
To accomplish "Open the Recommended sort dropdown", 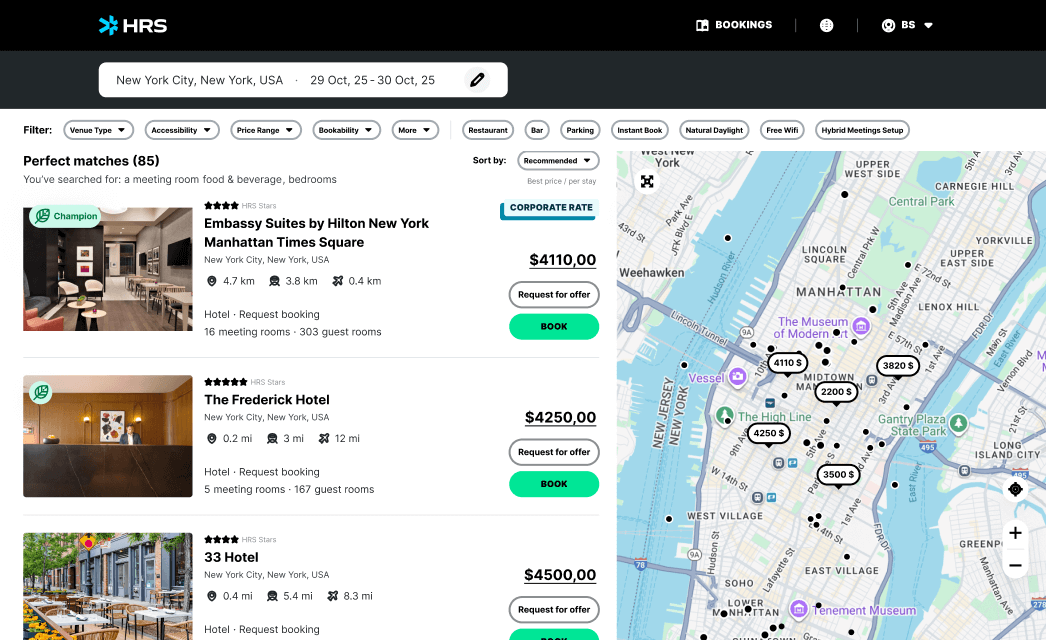I will point(558,161).
